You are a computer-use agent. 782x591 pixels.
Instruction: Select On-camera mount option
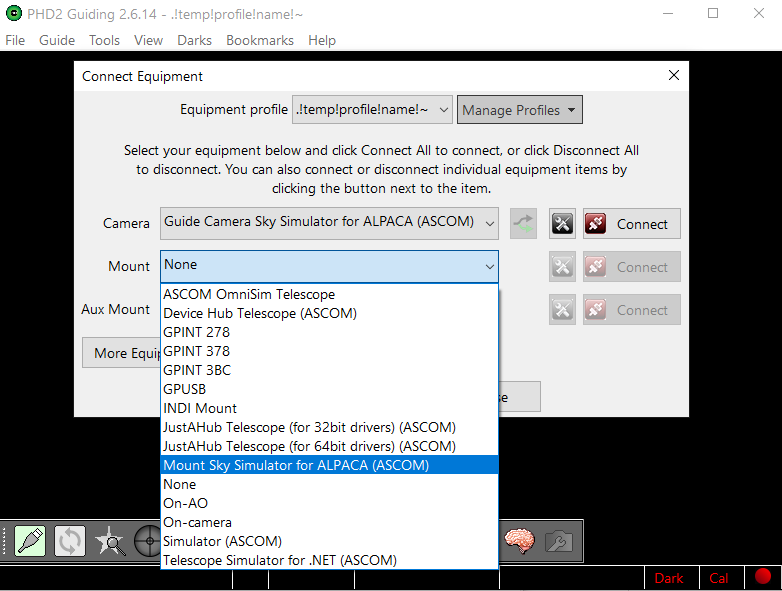pyautogui.click(x=197, y=522)
